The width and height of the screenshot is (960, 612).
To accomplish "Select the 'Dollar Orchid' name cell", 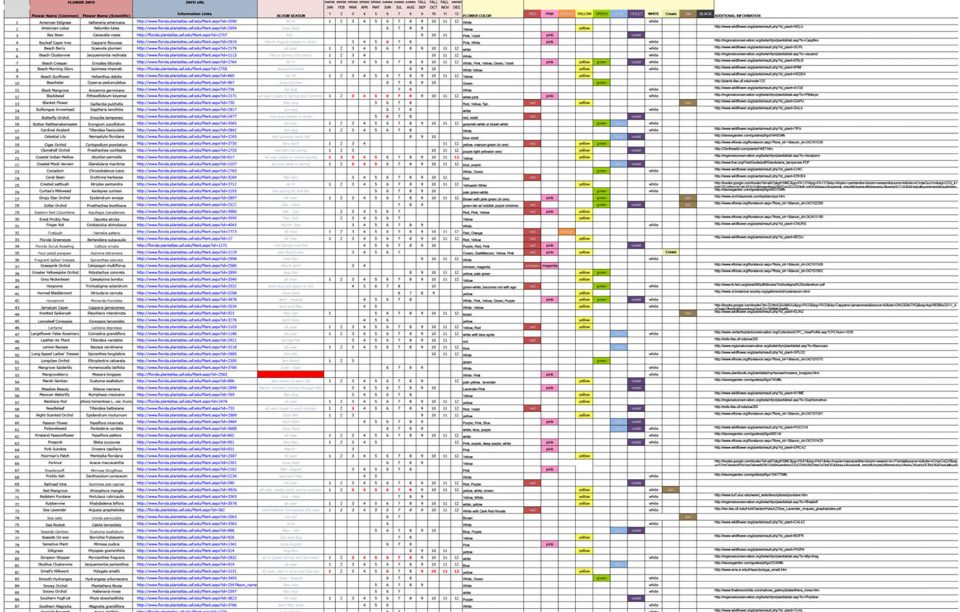I will click(56, 205).
